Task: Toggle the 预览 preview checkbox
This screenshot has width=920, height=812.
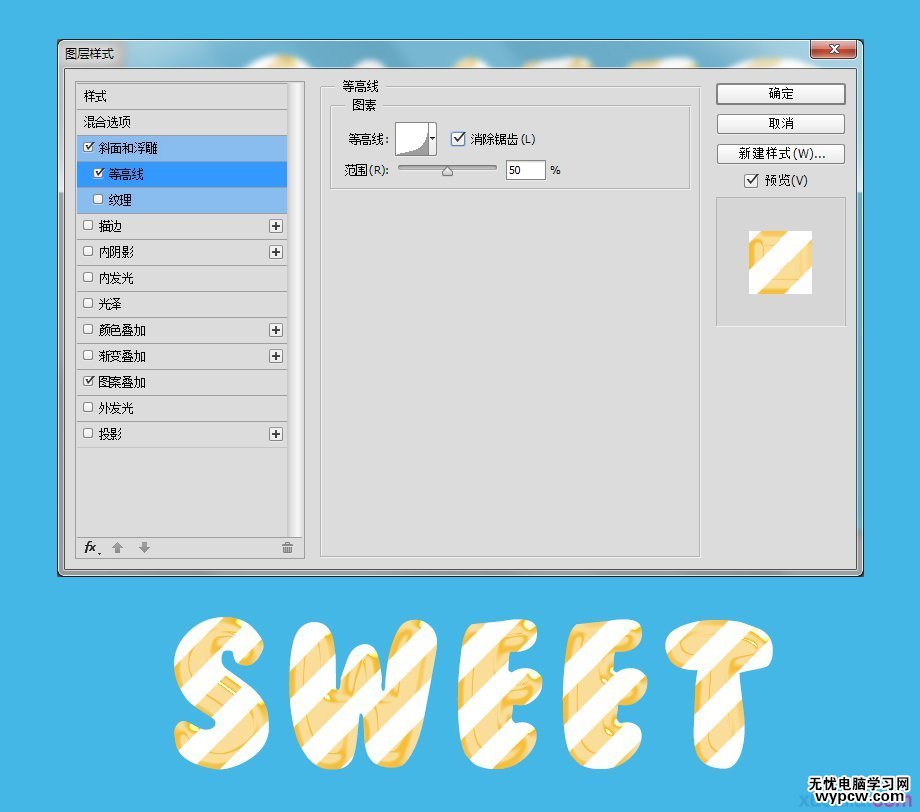Action: click(x=752, y=181)
